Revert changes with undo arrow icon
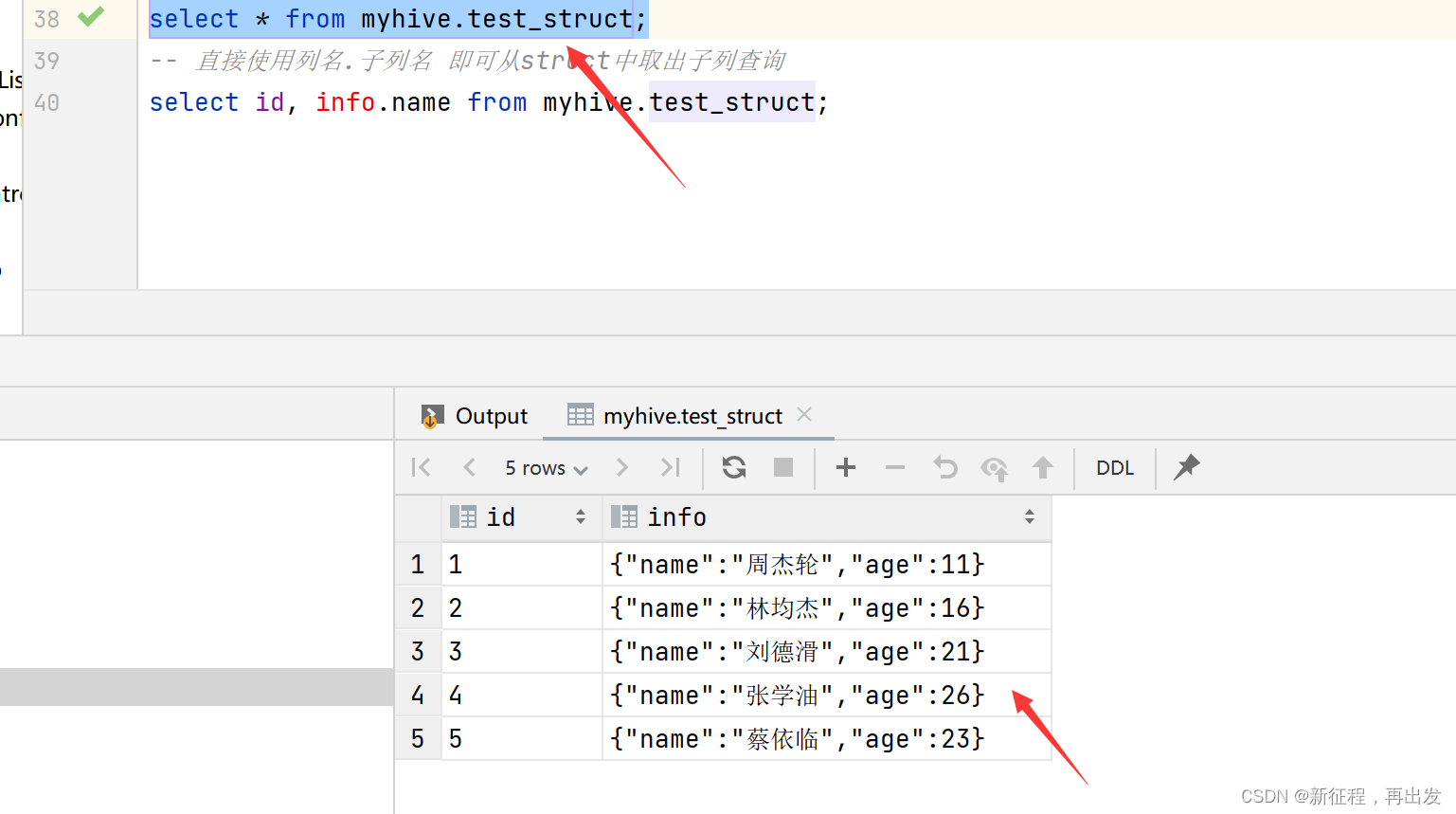The width and height of the screenshot is (1456, 814). coord(944,467)
